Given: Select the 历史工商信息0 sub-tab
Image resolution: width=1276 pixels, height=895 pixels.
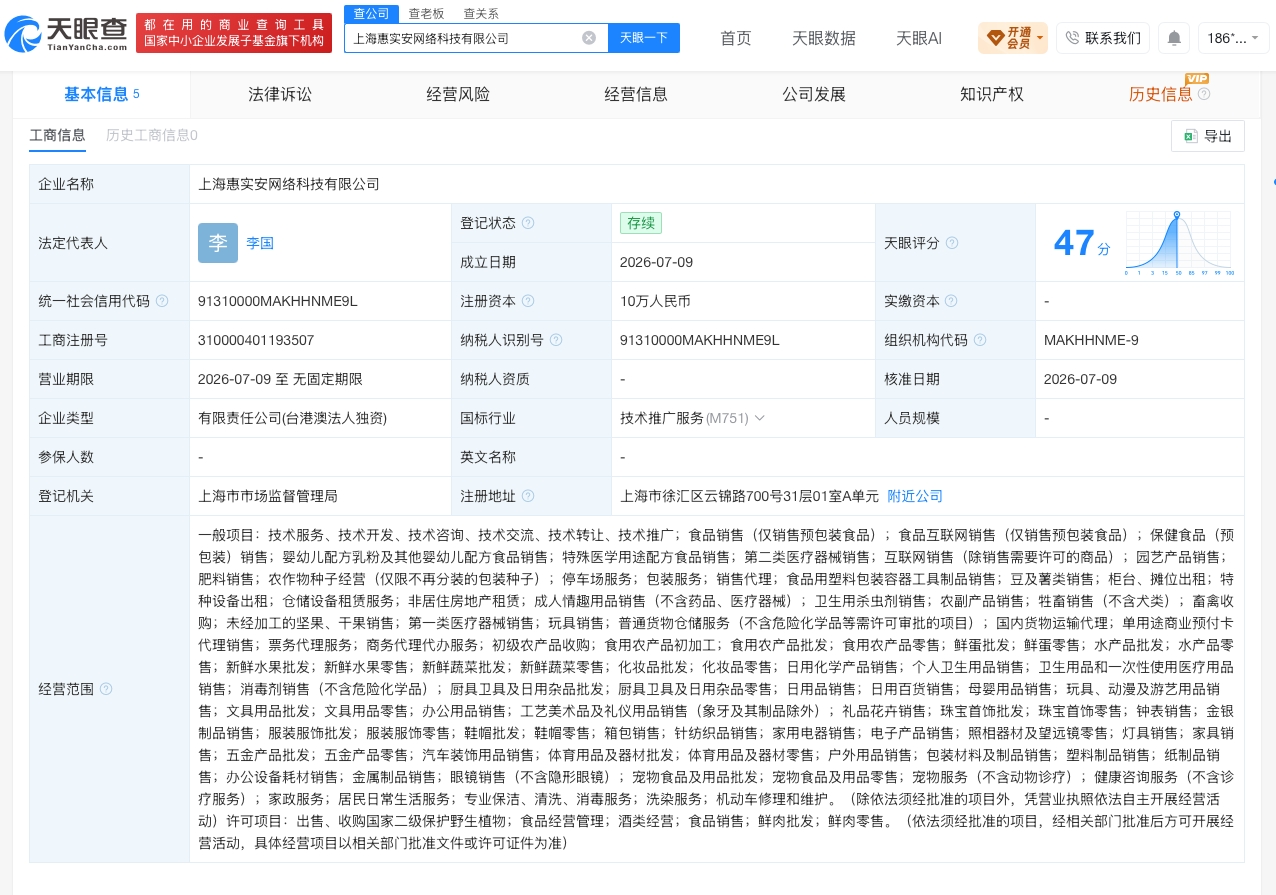Looking at the screenshot, I should point(152,135).
